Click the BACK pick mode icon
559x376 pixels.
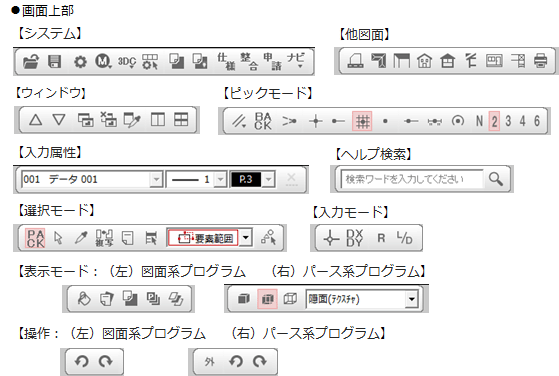(263, 121)
